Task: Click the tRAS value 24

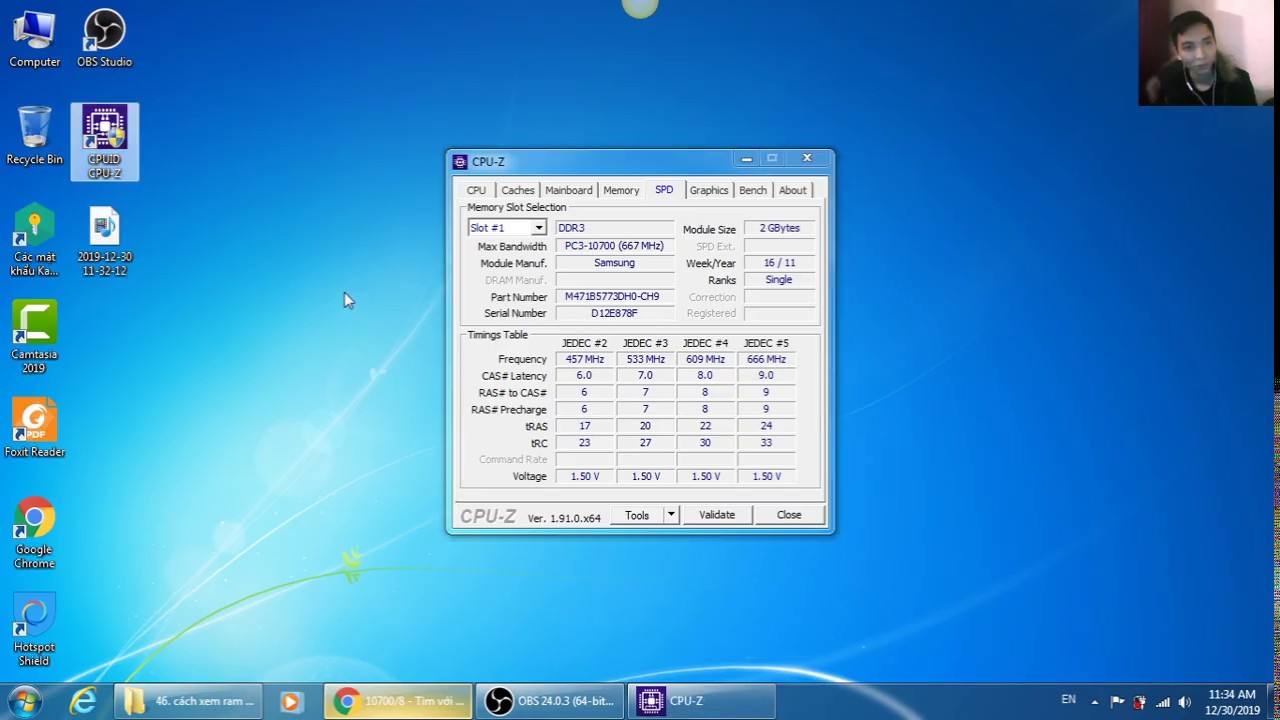Action: point(766,426)
